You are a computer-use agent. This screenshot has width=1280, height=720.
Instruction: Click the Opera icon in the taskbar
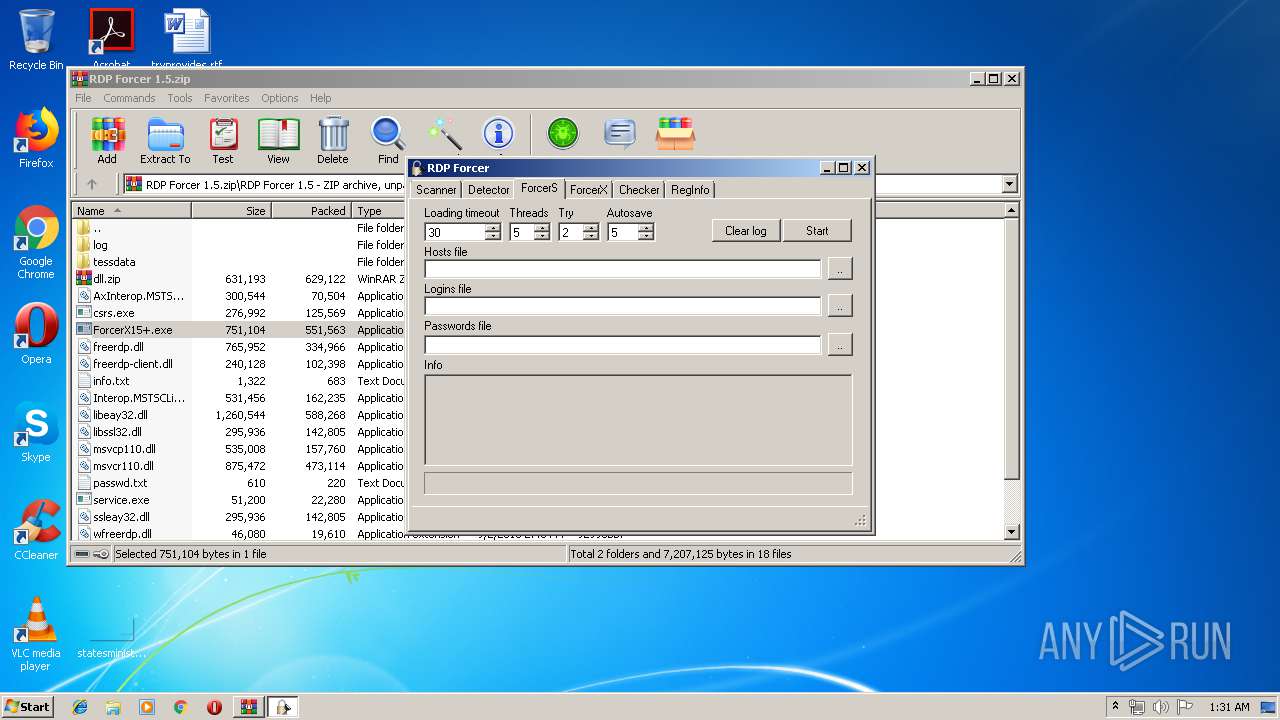tap(214, 707)
